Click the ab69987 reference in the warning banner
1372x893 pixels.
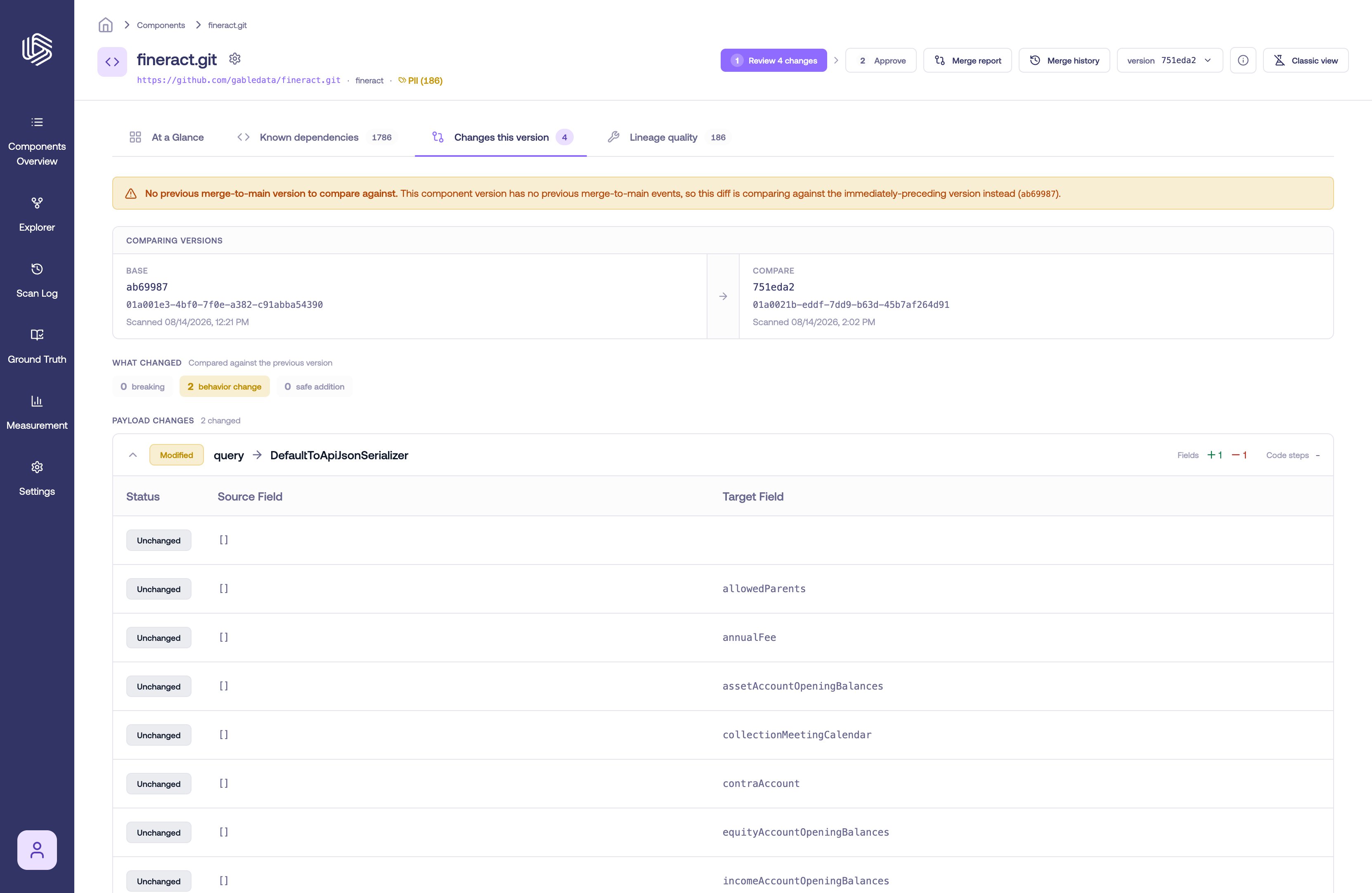point(1038,194)
